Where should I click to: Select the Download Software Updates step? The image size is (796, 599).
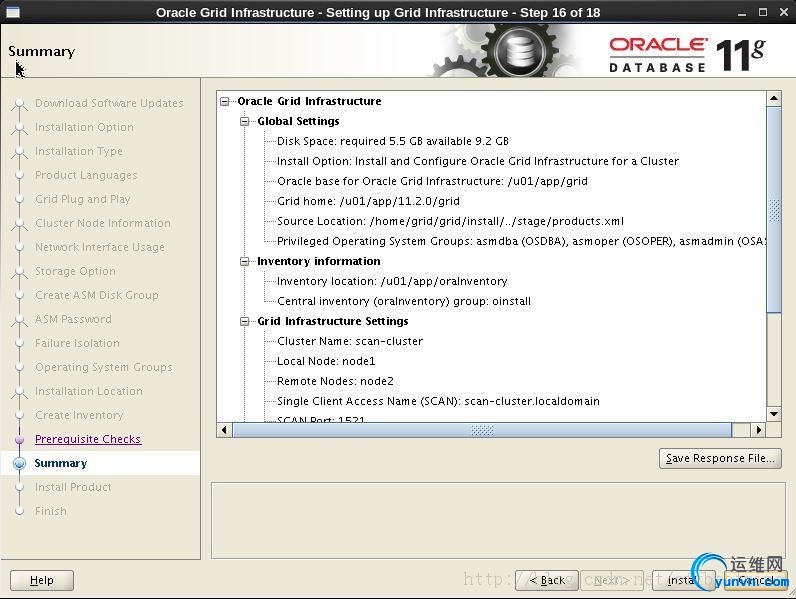click(109, 103)
